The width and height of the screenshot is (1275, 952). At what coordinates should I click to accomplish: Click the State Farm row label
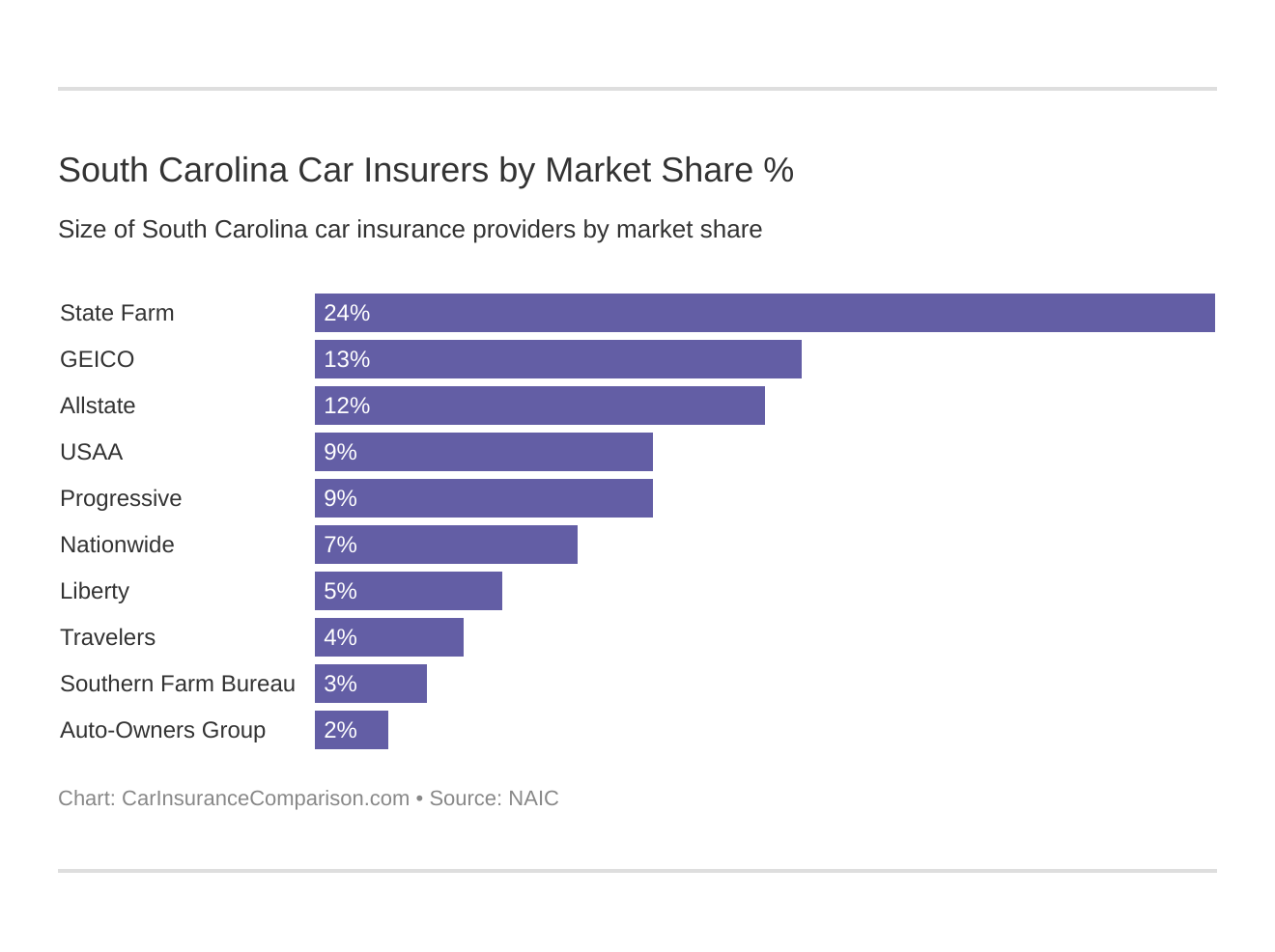[117, 313]
